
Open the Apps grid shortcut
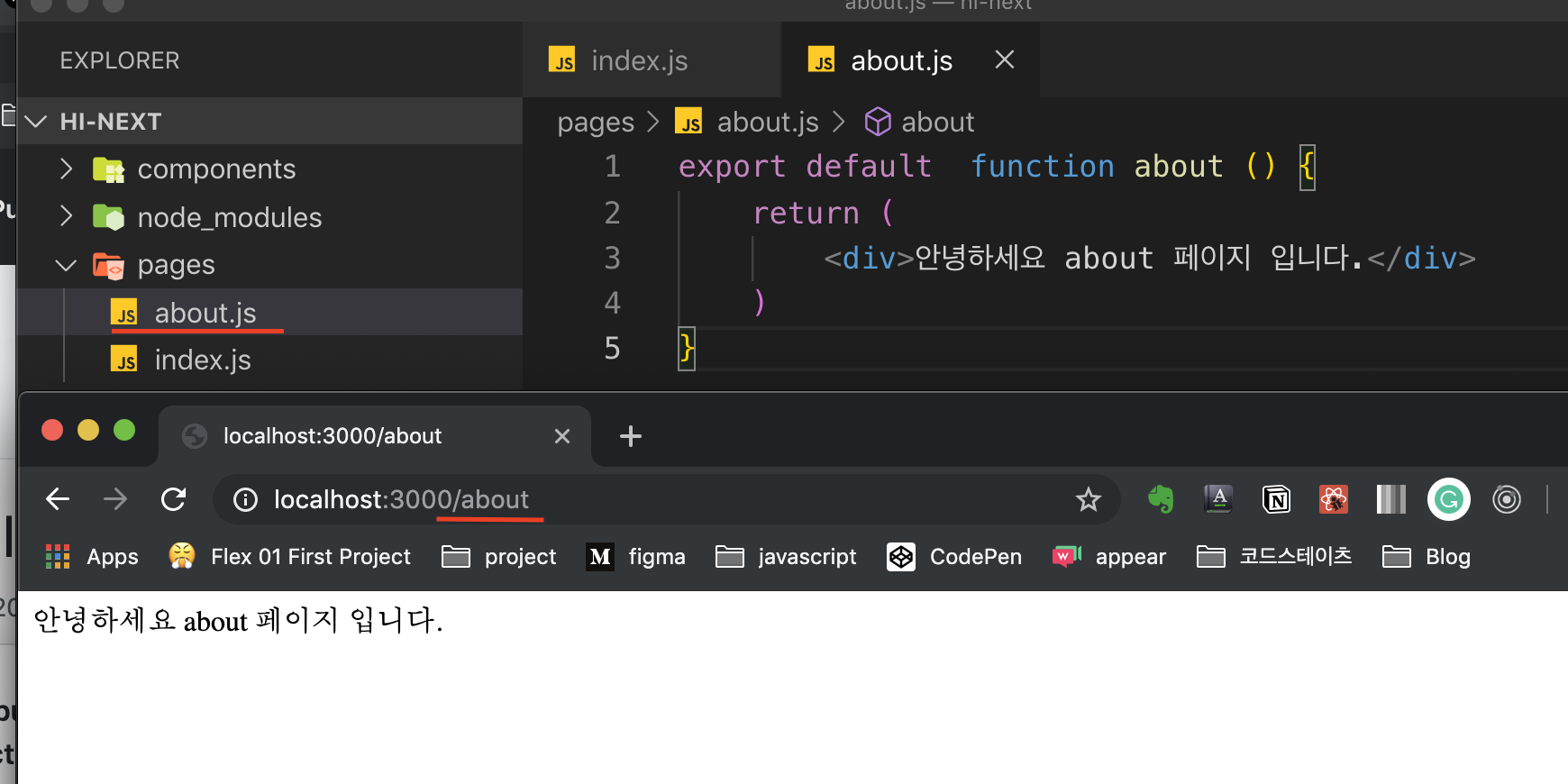coord(92,557)
